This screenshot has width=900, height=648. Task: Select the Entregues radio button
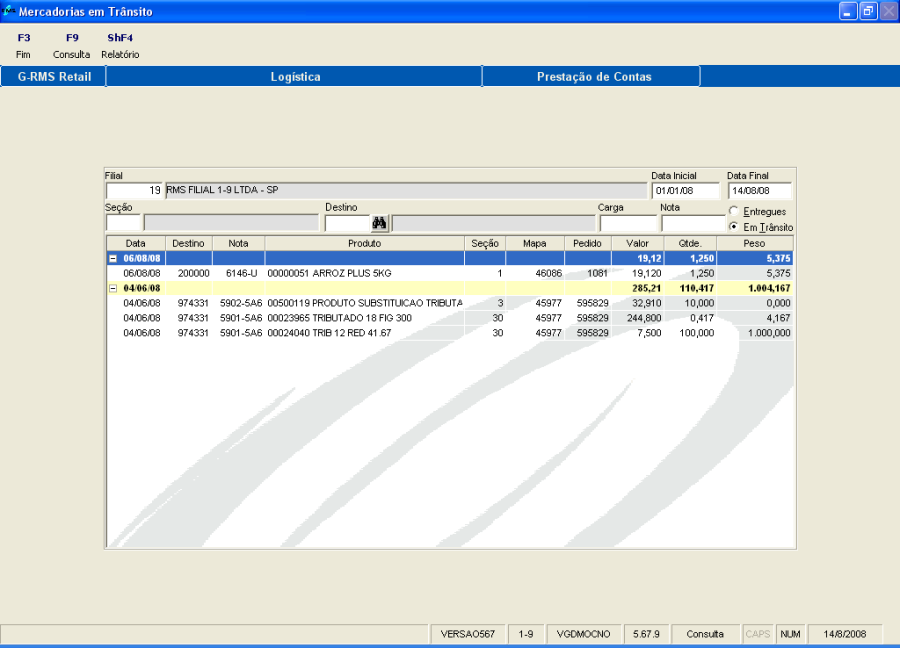click(734, 211)
